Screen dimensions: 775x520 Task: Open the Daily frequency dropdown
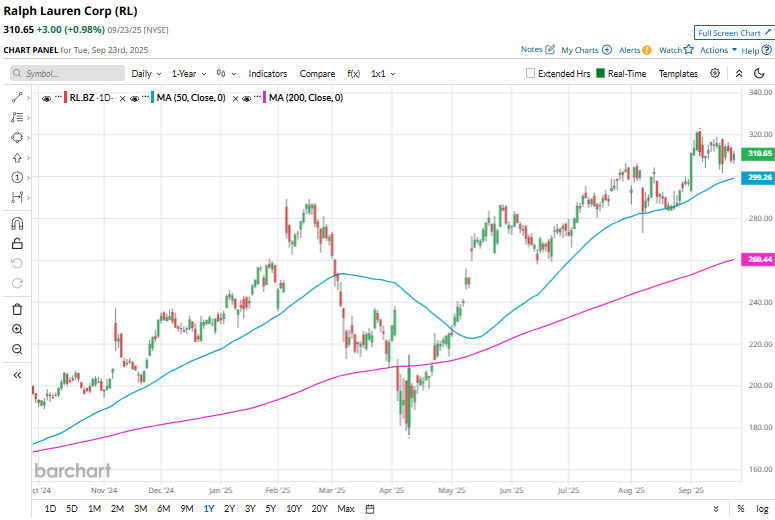coord(146,74)
